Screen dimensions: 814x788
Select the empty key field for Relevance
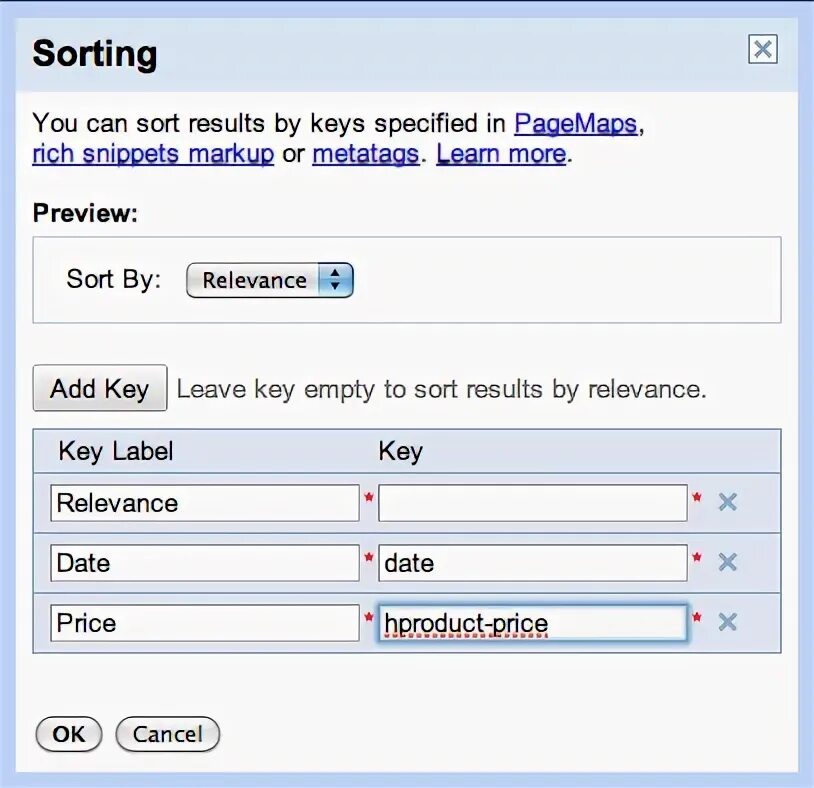tap(533, 503)
